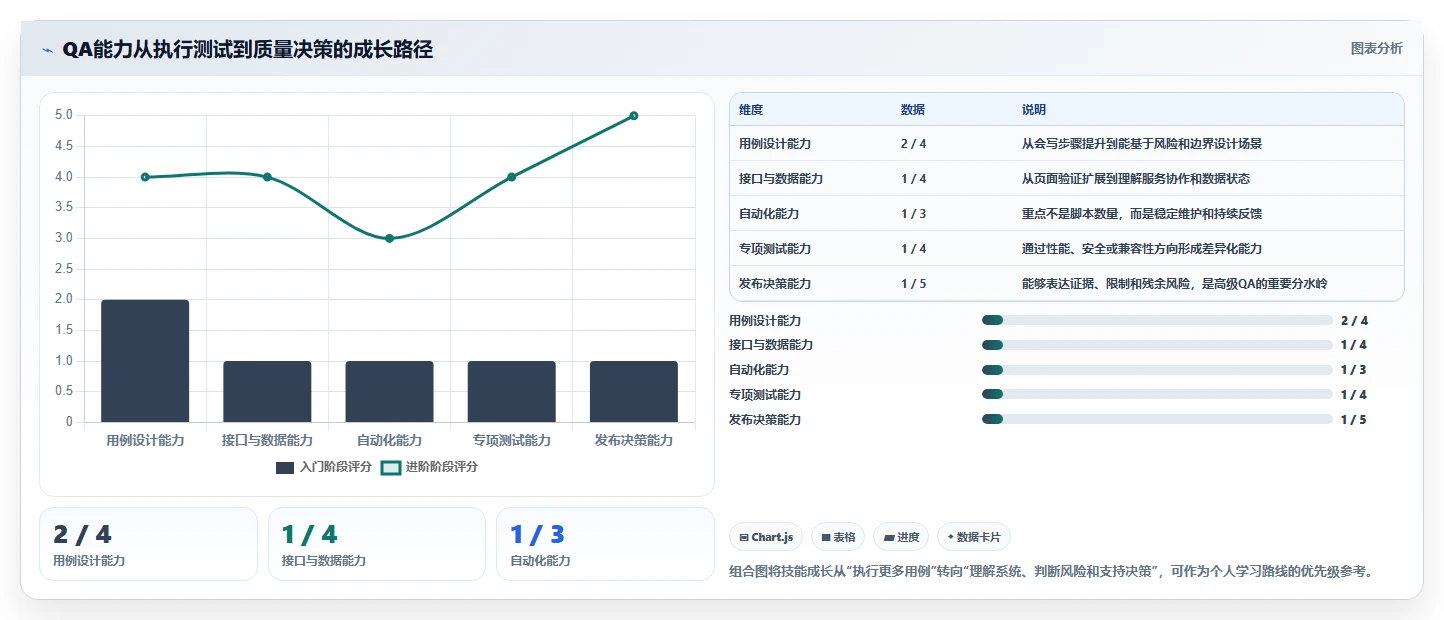The width and height of the screenshot is (1444, 620).
Task: Select the 用例设计能力 bar in the chart
Action: coord(145,361)
